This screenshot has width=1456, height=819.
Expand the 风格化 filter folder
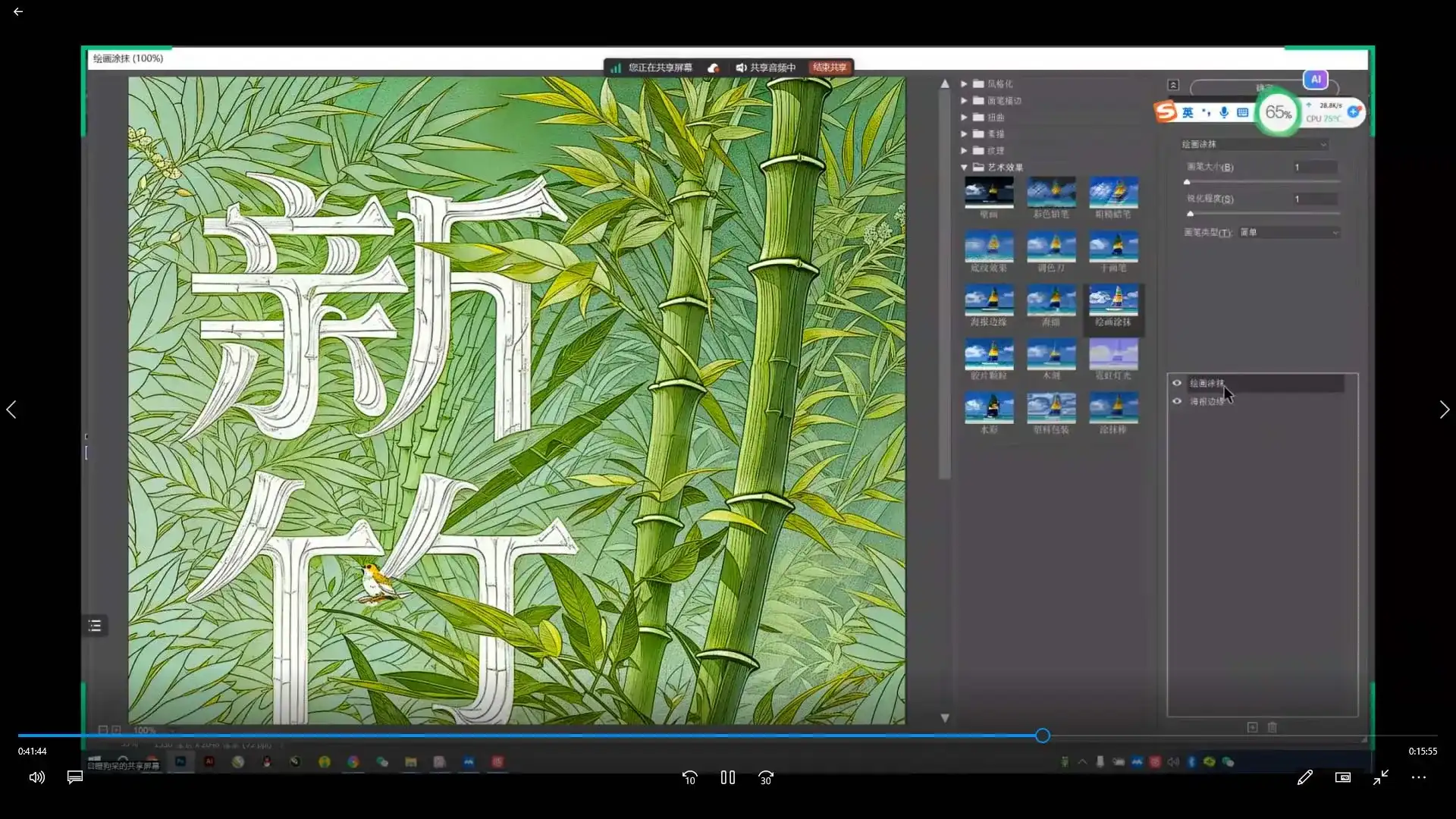point(965,84)
